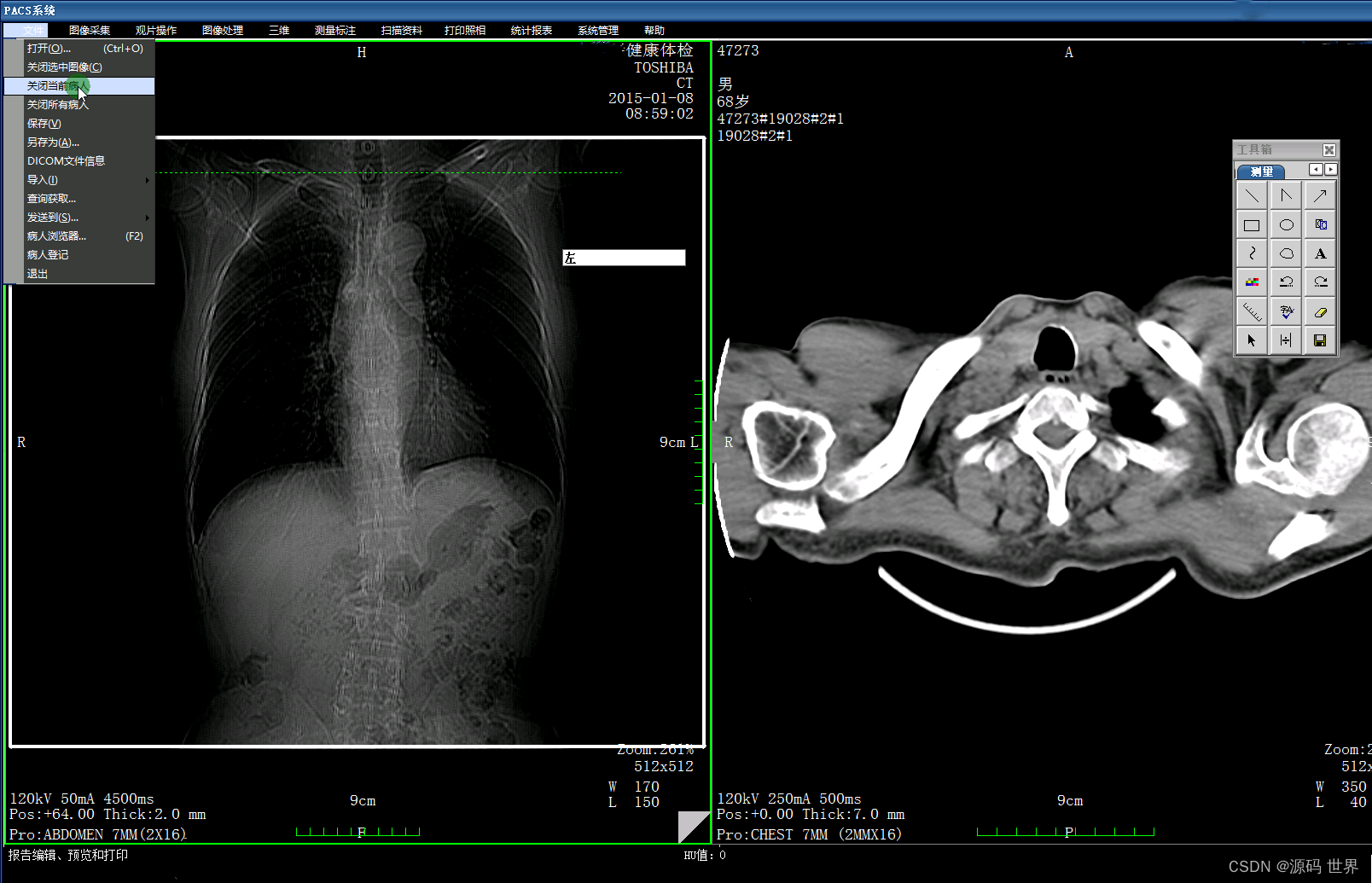The width and height of the screenshot is (1372, 883).
Task: Select the ruler calibration tool
Action: (x=1252, y=311)
